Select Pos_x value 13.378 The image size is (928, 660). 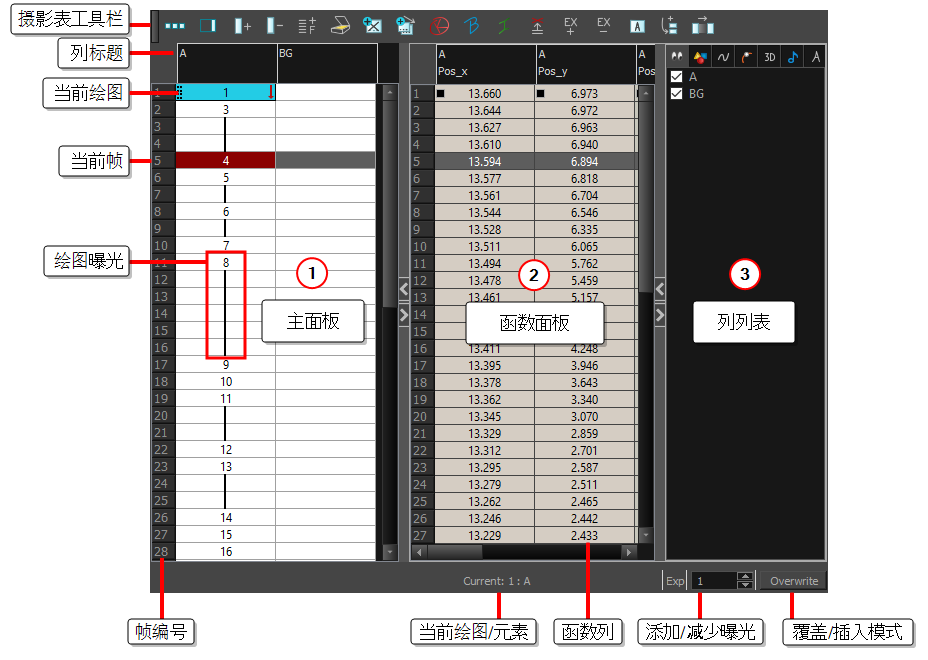[484, 383]
